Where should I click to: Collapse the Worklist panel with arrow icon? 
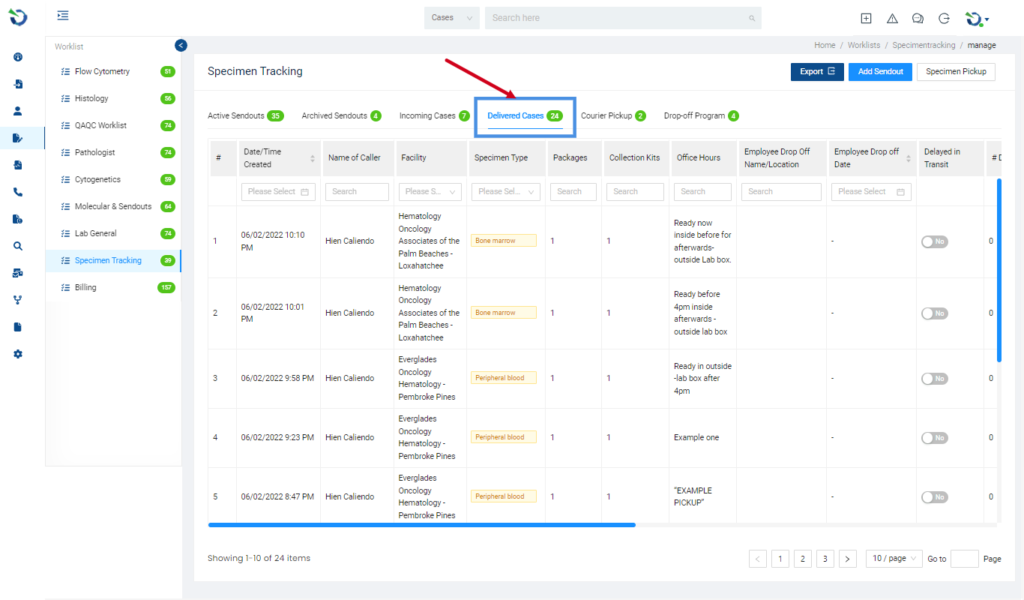click(x=181, y=45)
